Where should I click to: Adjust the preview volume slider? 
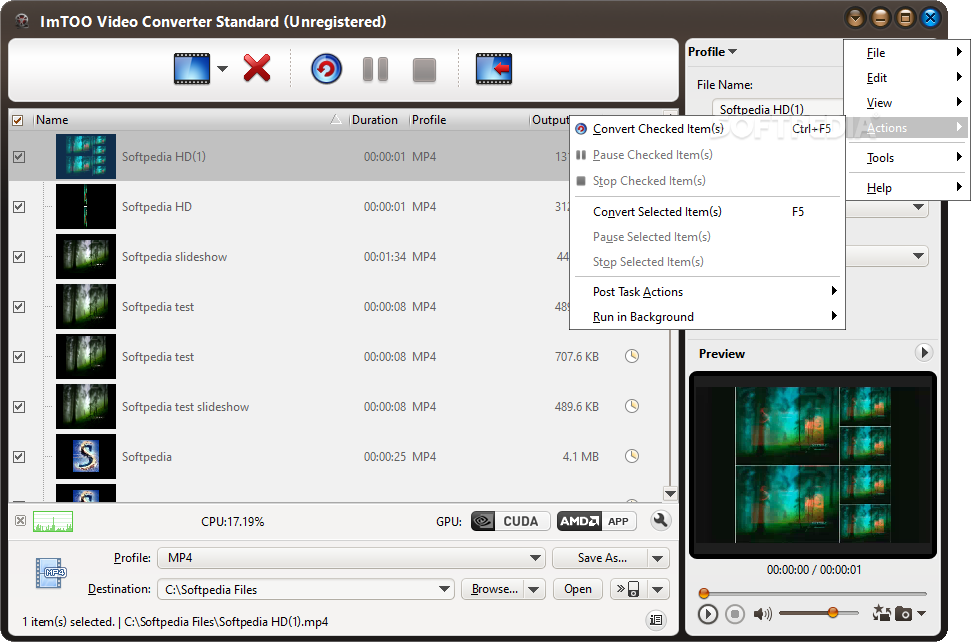pyautogui.click(x=833, y=613)
